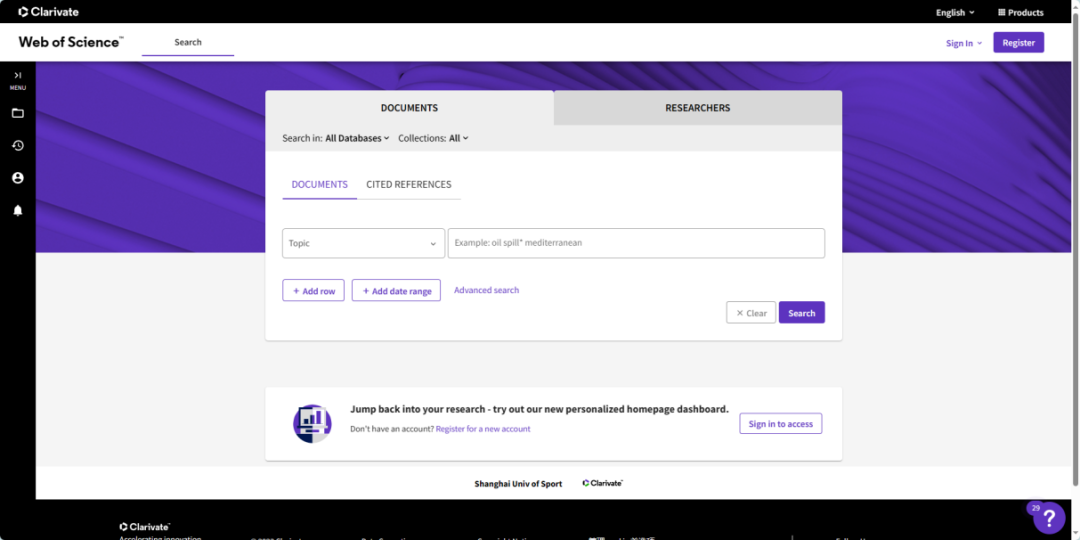
Task: Click the Clear button
Action: [x=751, y=313]
